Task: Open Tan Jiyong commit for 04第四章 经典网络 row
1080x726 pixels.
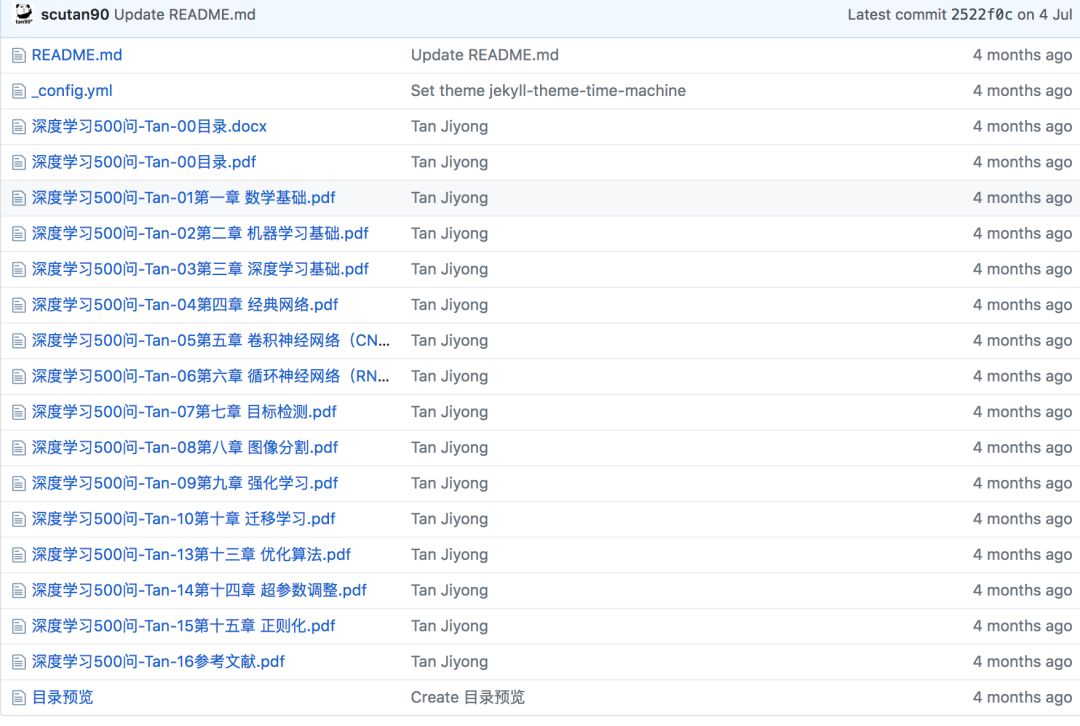Action: point(449,305)
